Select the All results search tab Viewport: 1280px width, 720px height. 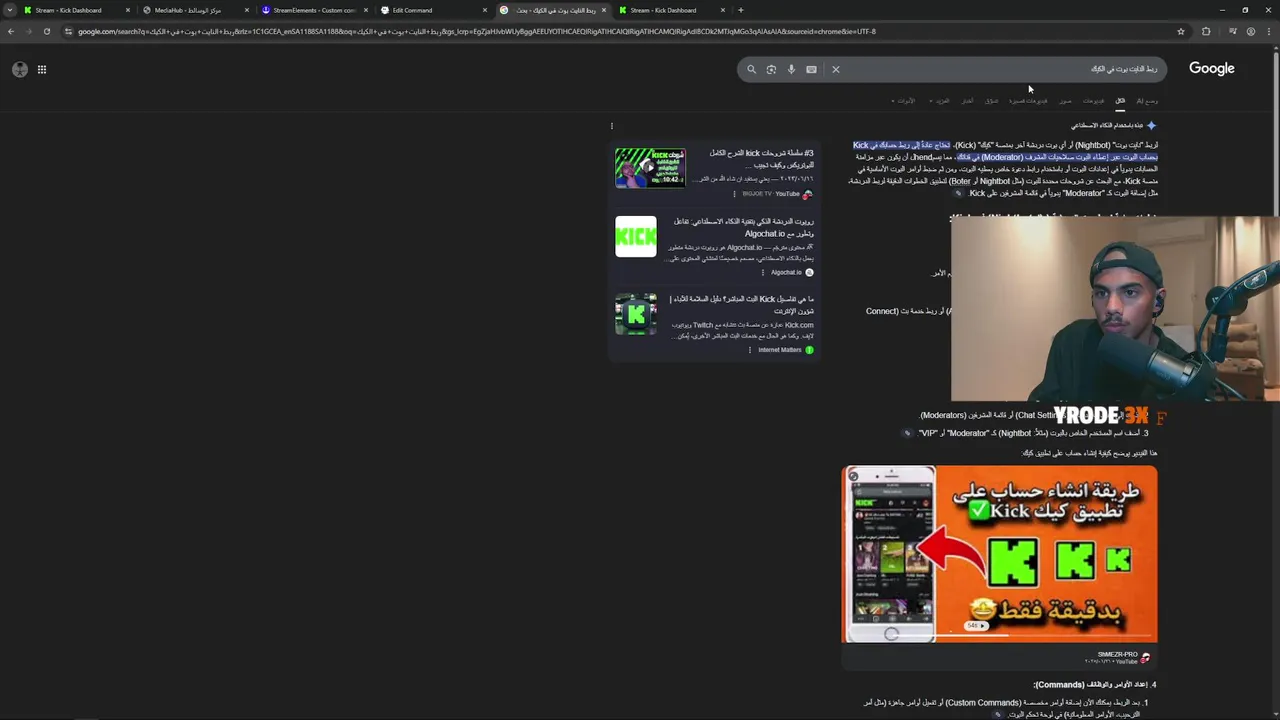point(1120,100)
